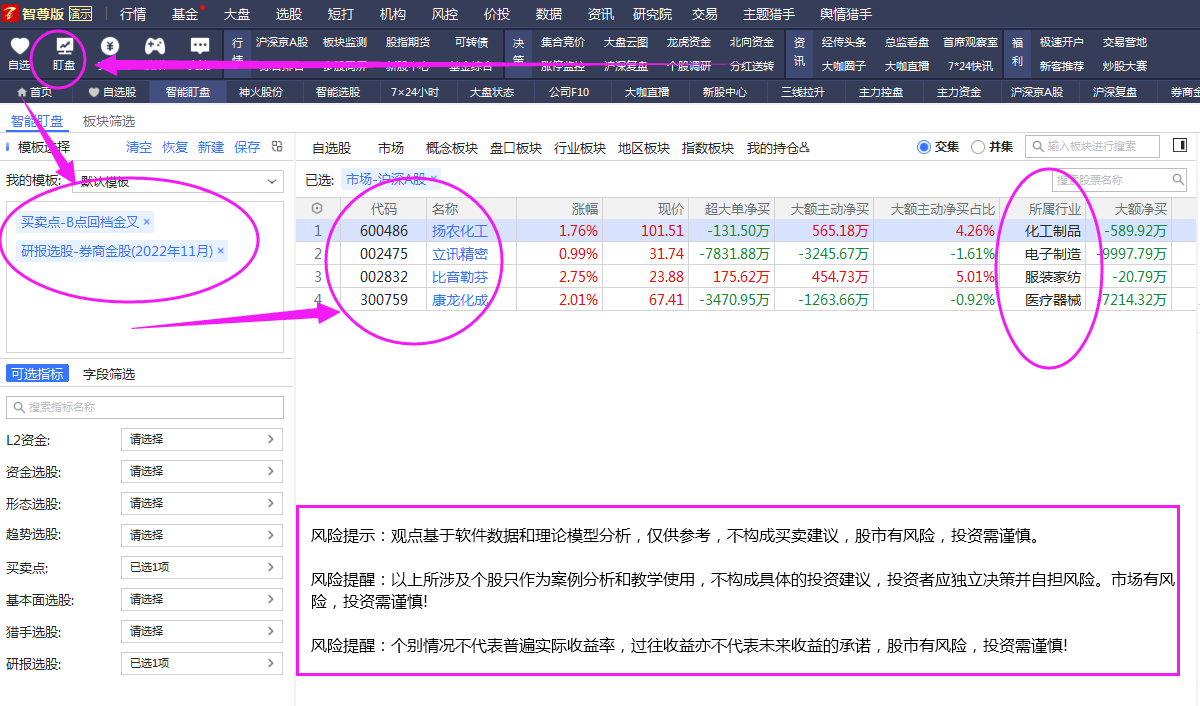The height and width of the screenshot is (706, 1200).
Task: Switch to the 主力控盘 page tab
Action: click(x=881, y=92)
